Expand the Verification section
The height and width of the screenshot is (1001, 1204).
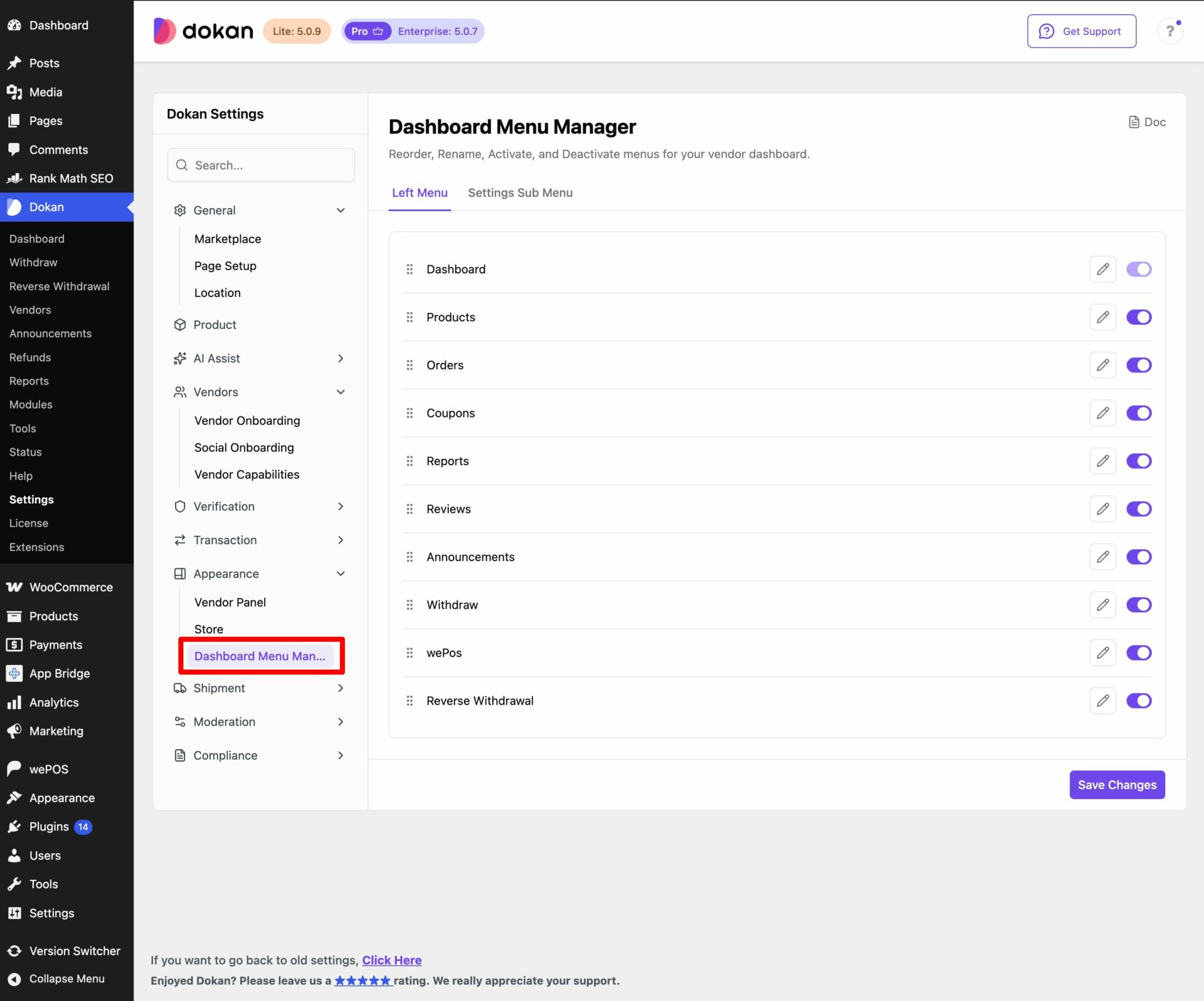pos(260,506)
